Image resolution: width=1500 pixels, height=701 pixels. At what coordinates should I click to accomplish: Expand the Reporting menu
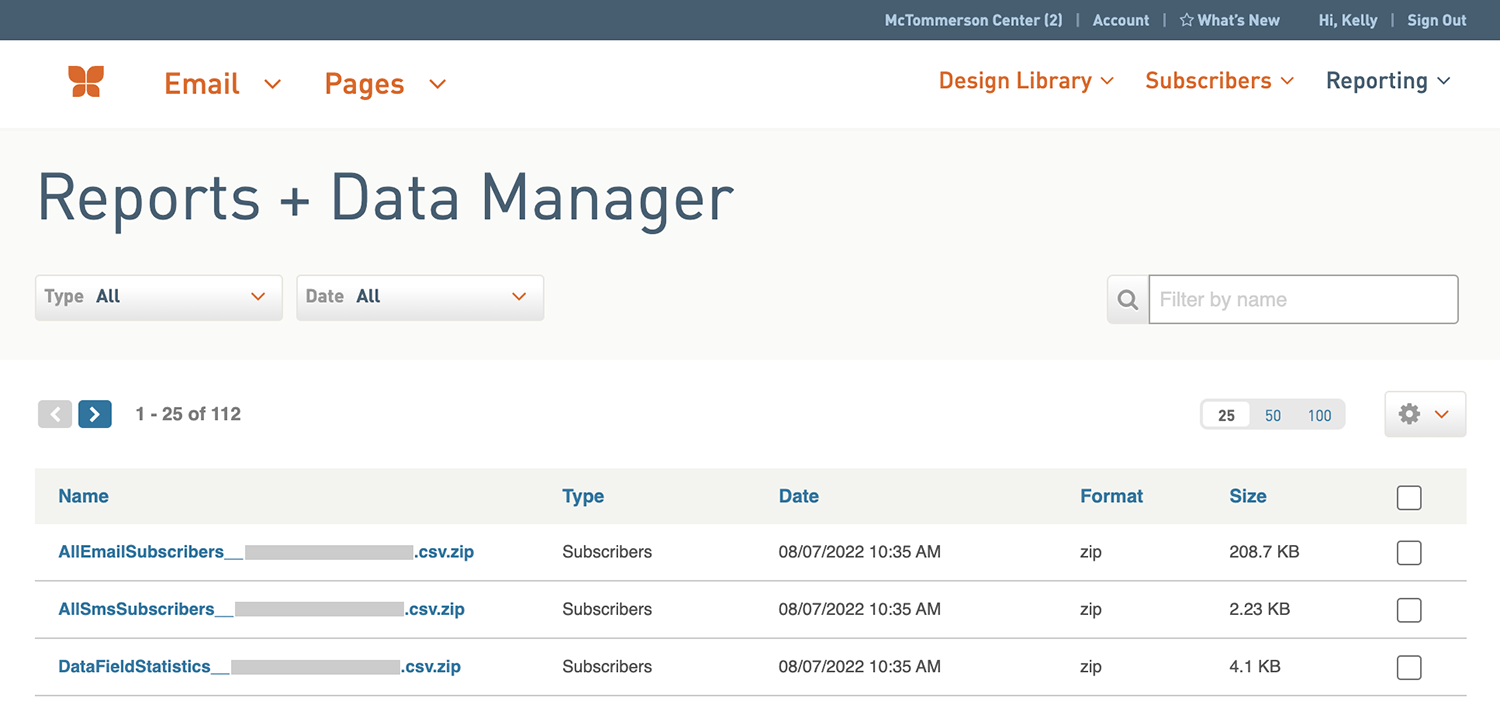(x=1388, y=81)
